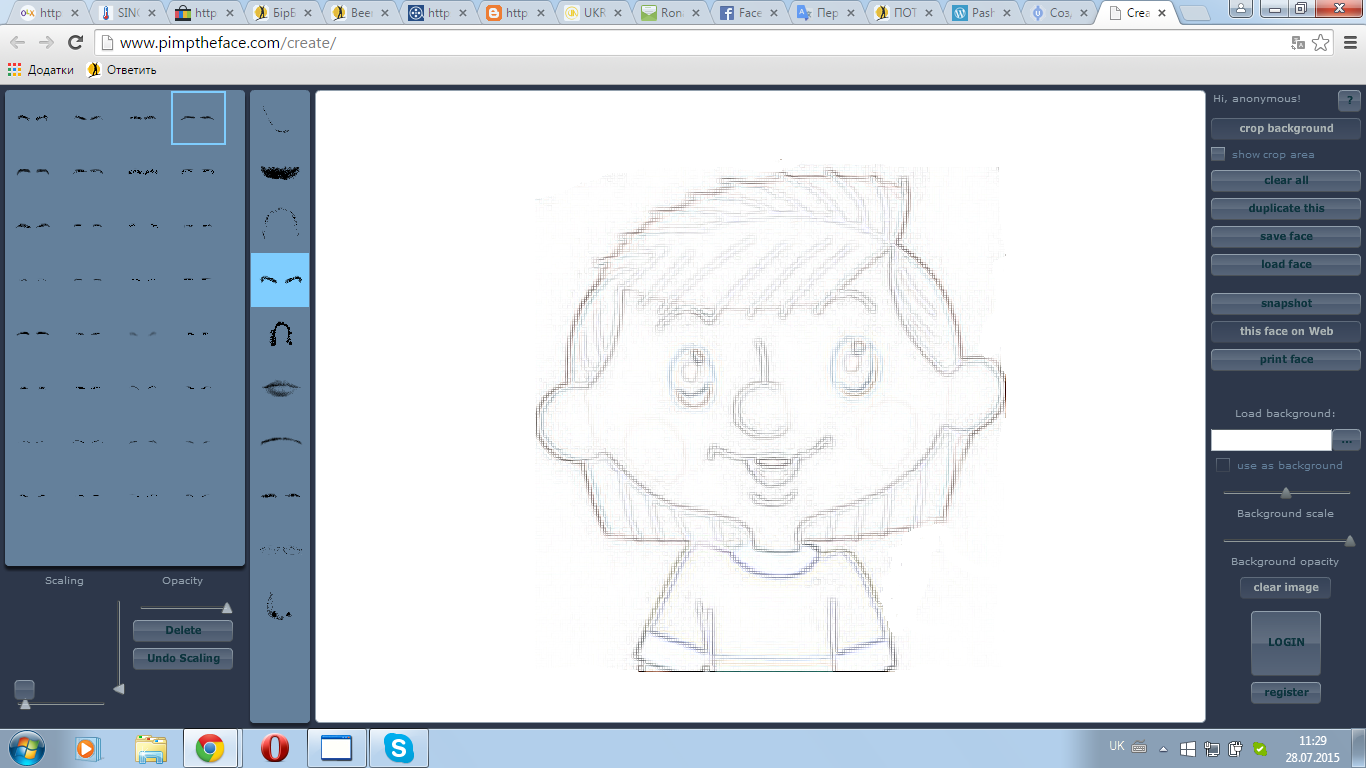This screenshot has width=1366, height=768.
Task: Enable the show crop area checkbox
Action: point(1218,154)
